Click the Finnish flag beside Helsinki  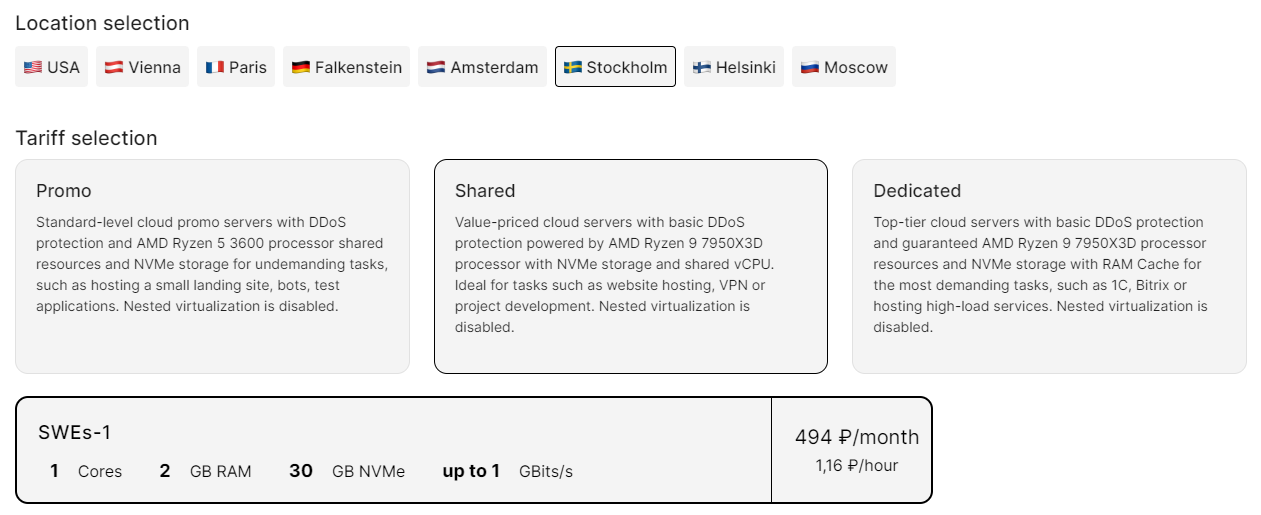click(x=702, y=68)
